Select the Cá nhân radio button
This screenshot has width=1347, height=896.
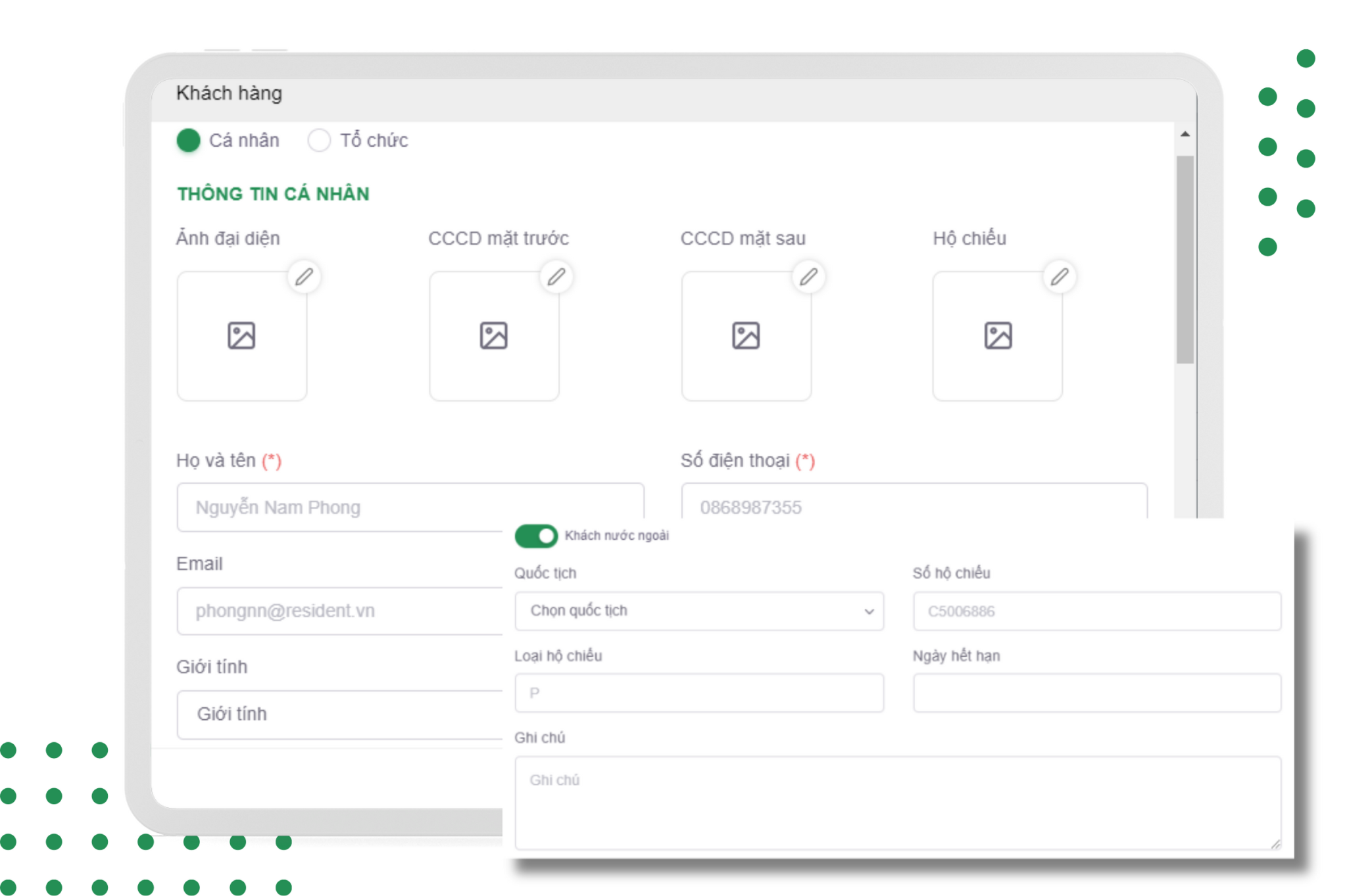(x=189, y=140)
